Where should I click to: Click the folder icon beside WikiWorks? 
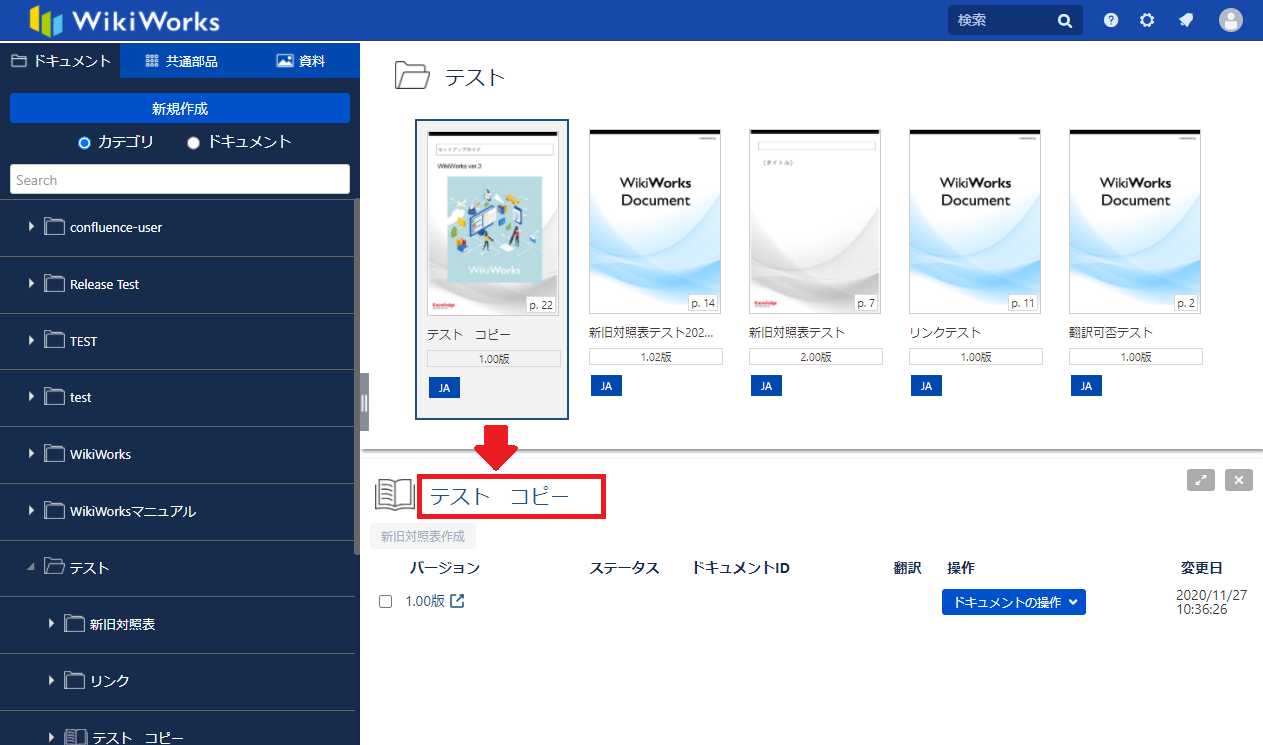pos(54,454)
